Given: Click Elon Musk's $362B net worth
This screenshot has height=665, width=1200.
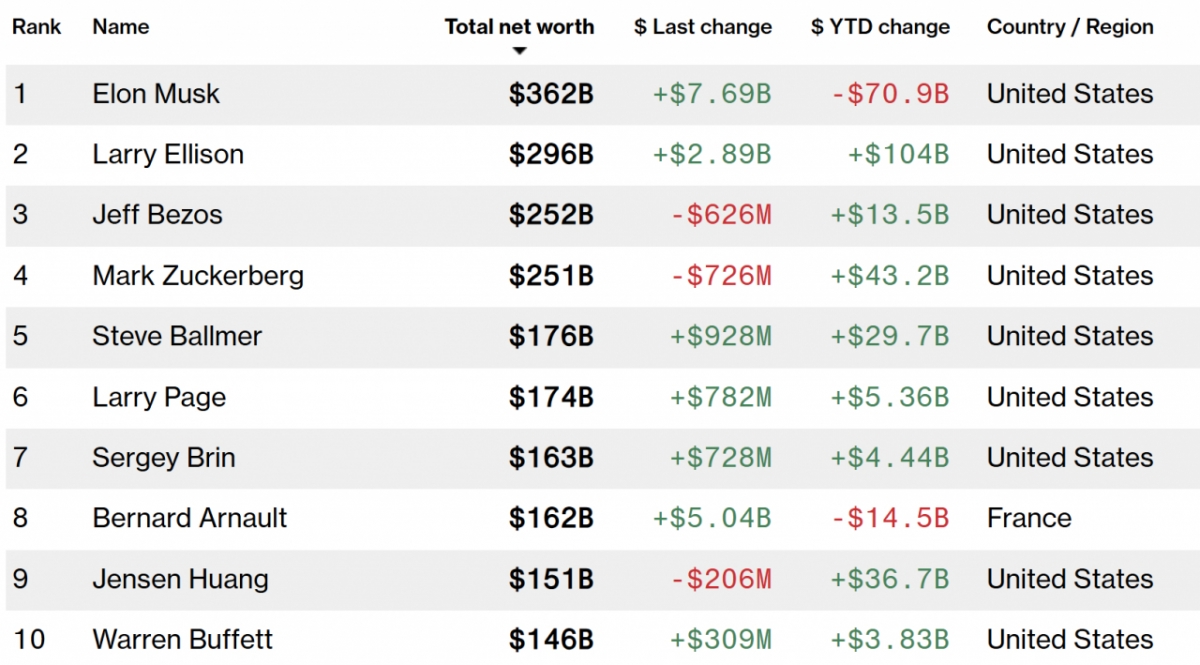Looking at the screenshot, I should coord(551,94).
